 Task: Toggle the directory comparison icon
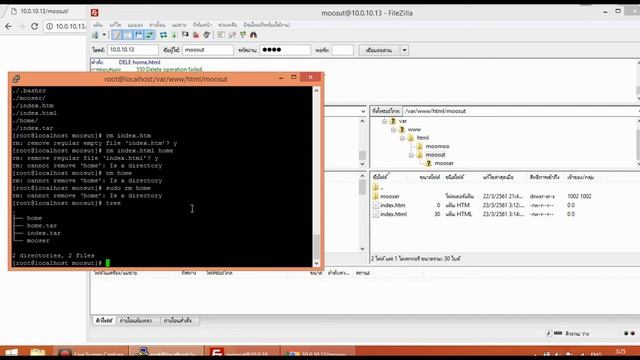point(232,35)
